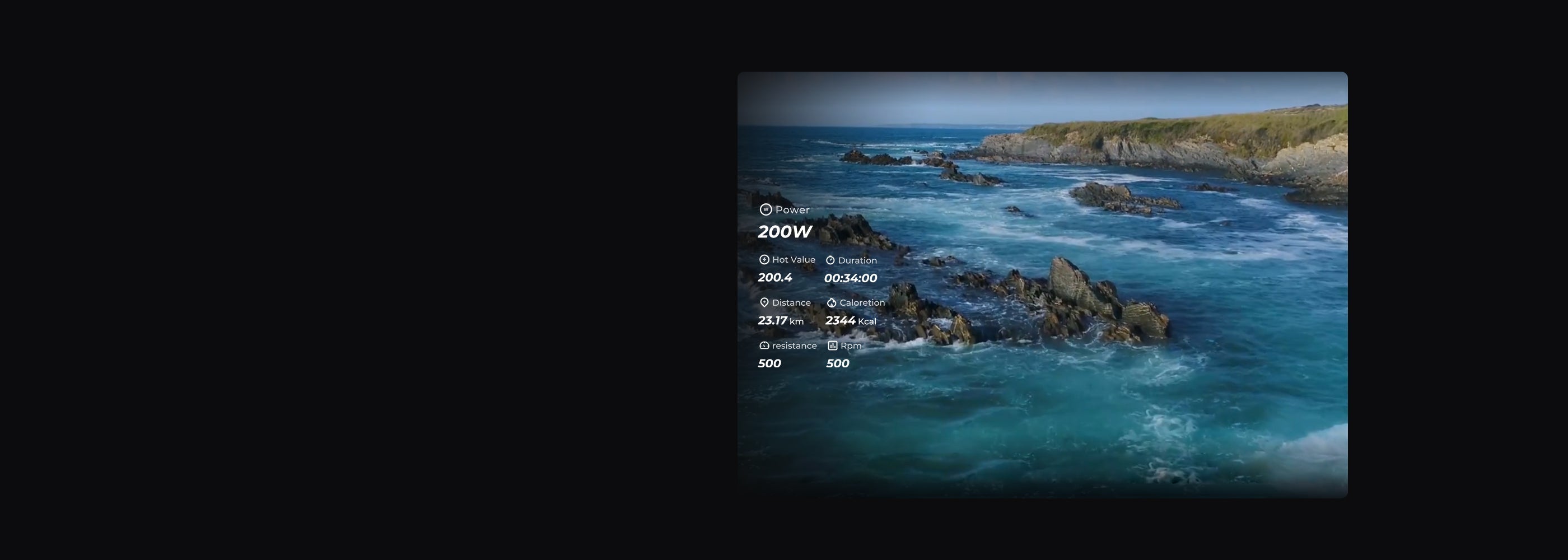
Task: Select the Caloretion flame icon
Action: pyautogui.click(x=832, y=302)
